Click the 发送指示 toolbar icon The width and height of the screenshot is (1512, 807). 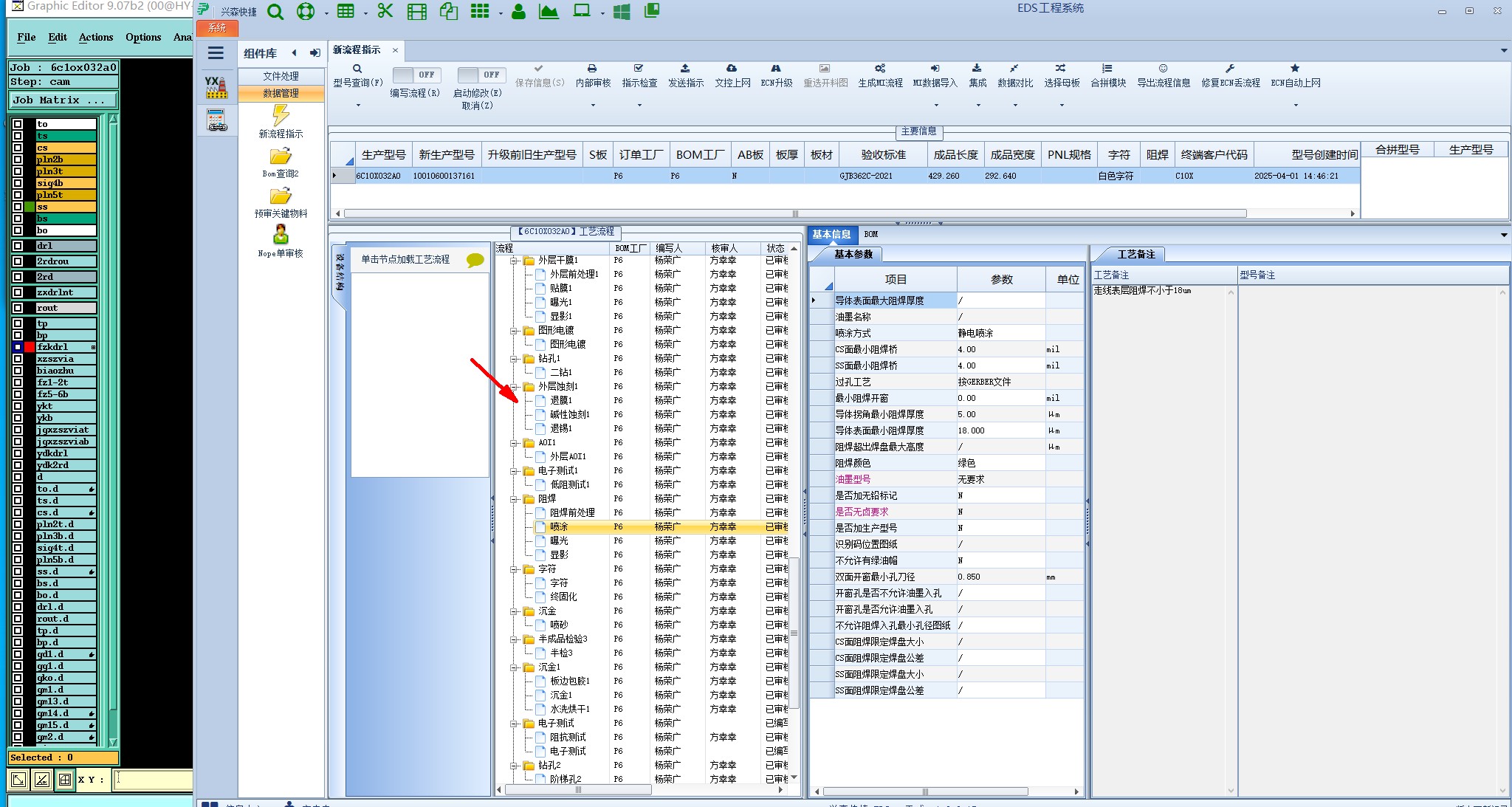point(685,69)
